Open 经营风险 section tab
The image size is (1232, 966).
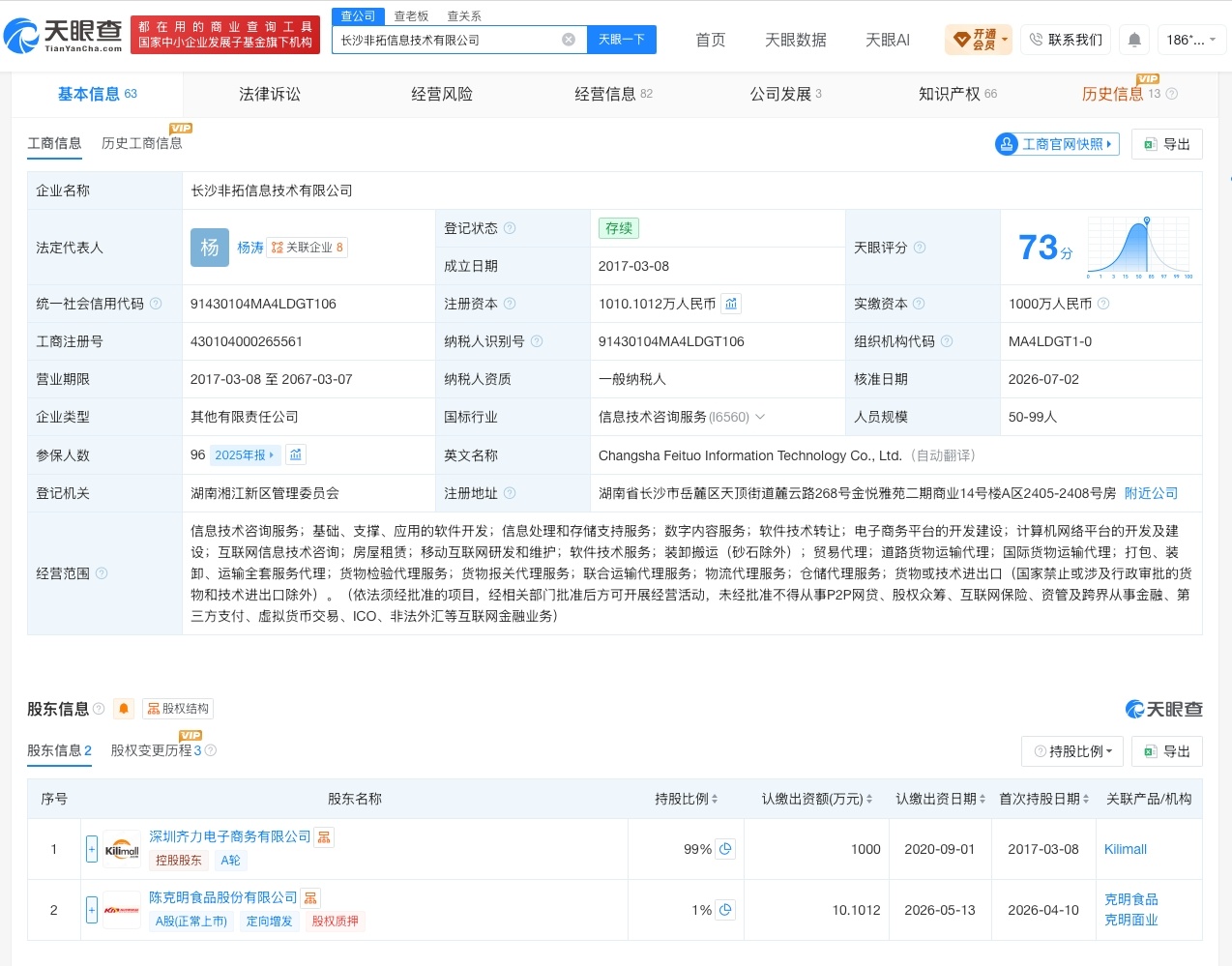click(442, 94)
